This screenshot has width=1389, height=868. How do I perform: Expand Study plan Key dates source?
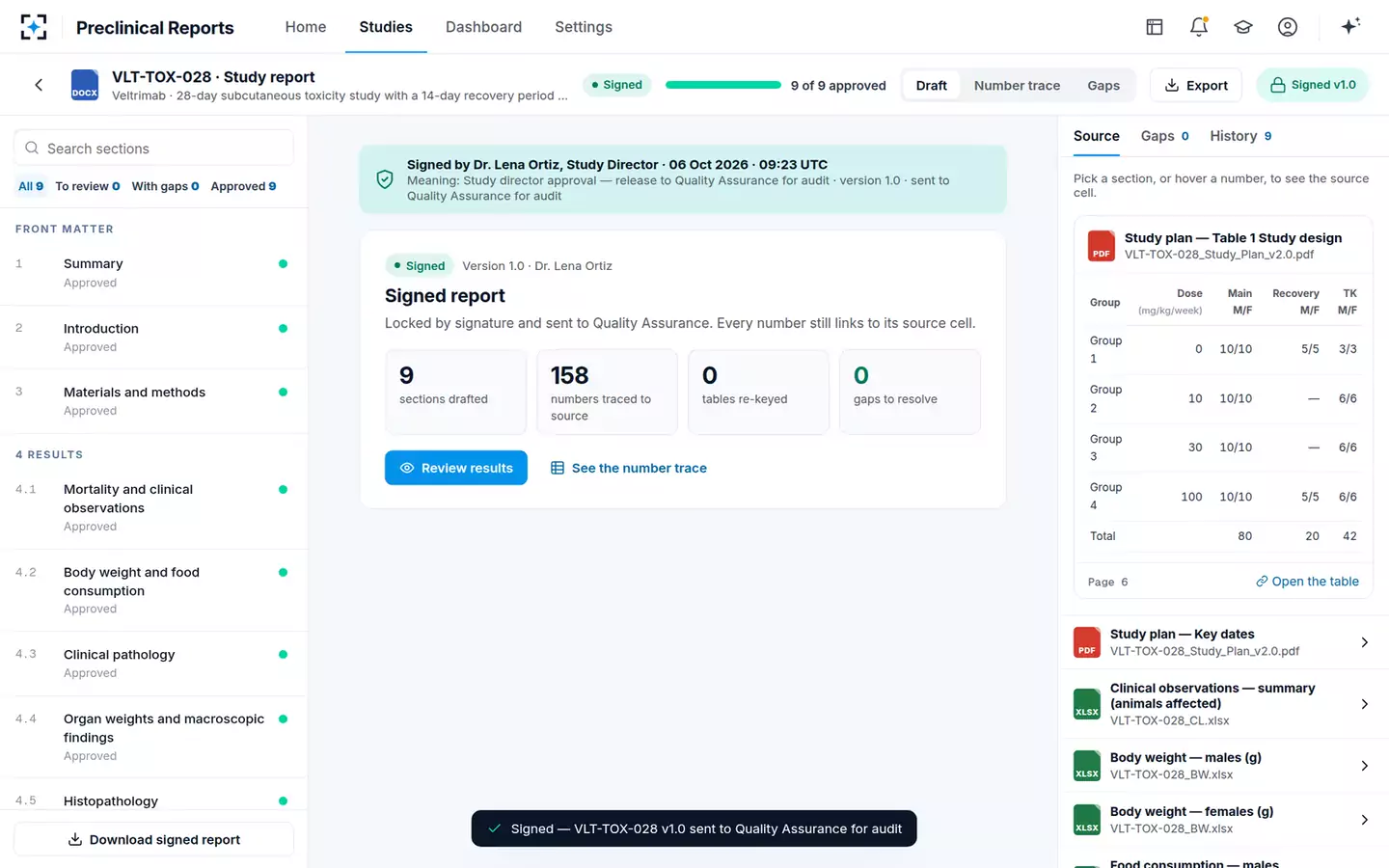(x=1364, y=642)
